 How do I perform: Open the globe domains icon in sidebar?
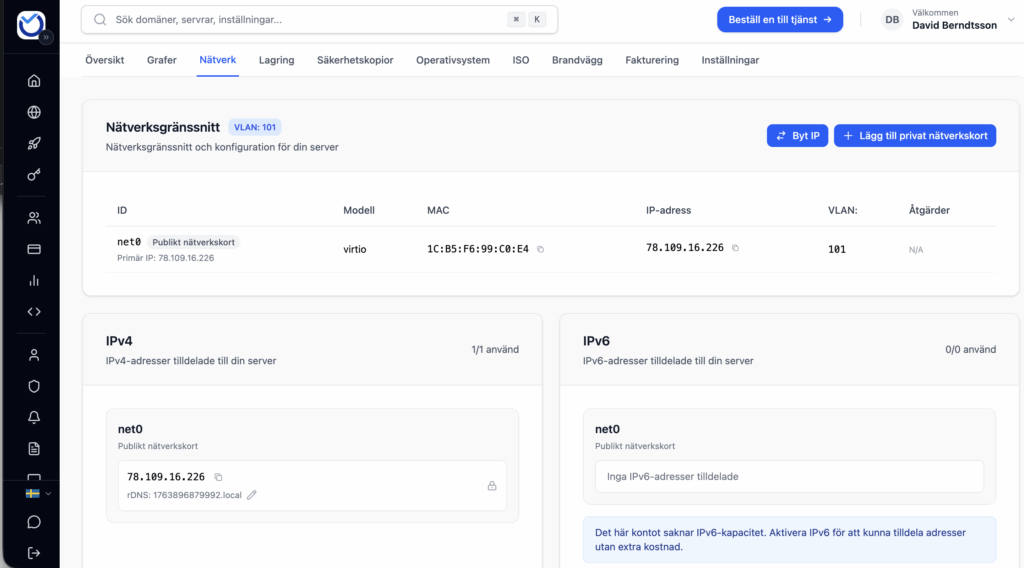point(34,112)
